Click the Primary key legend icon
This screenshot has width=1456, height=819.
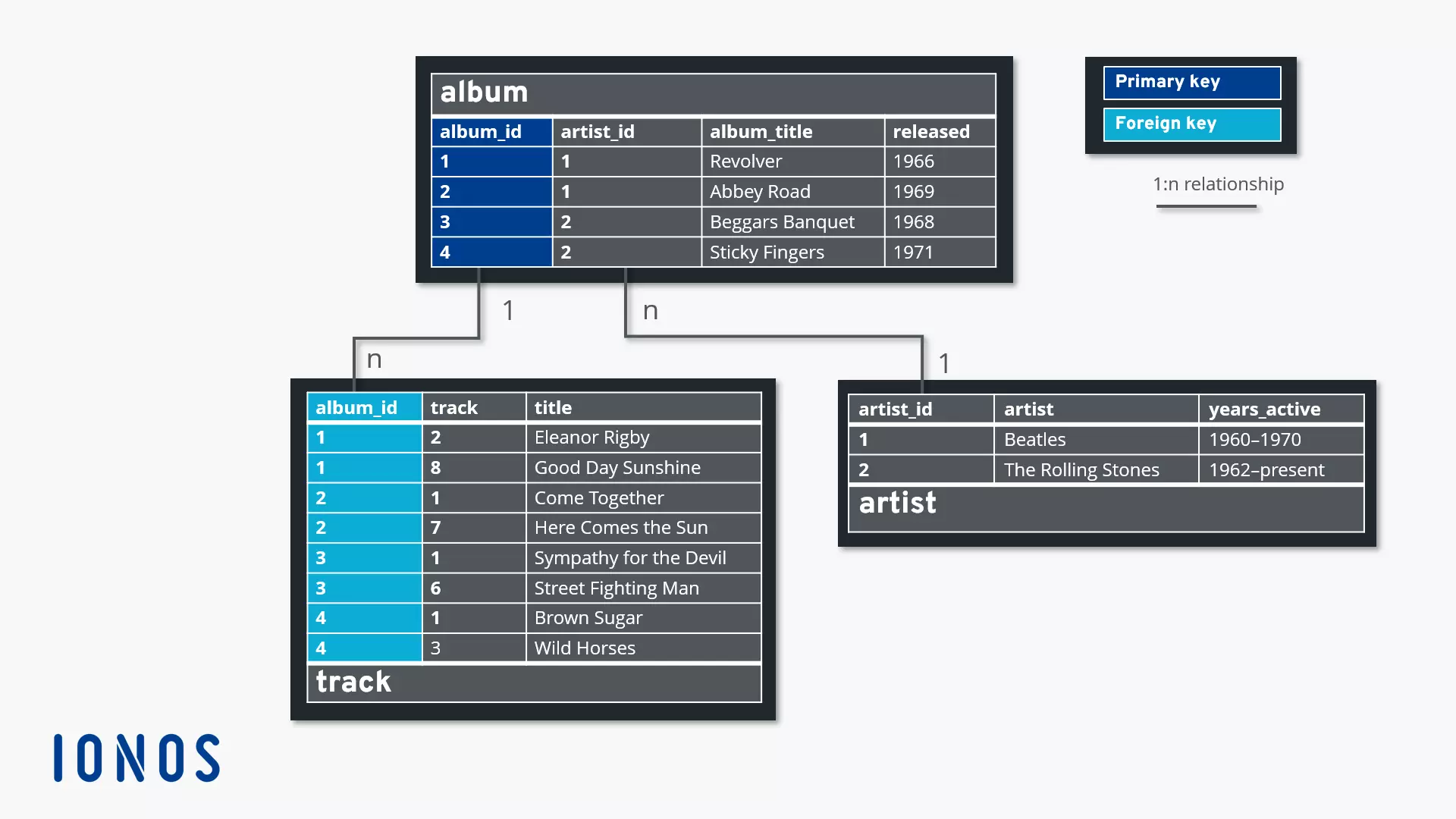pyautogui.click(x=1191, y=82)
